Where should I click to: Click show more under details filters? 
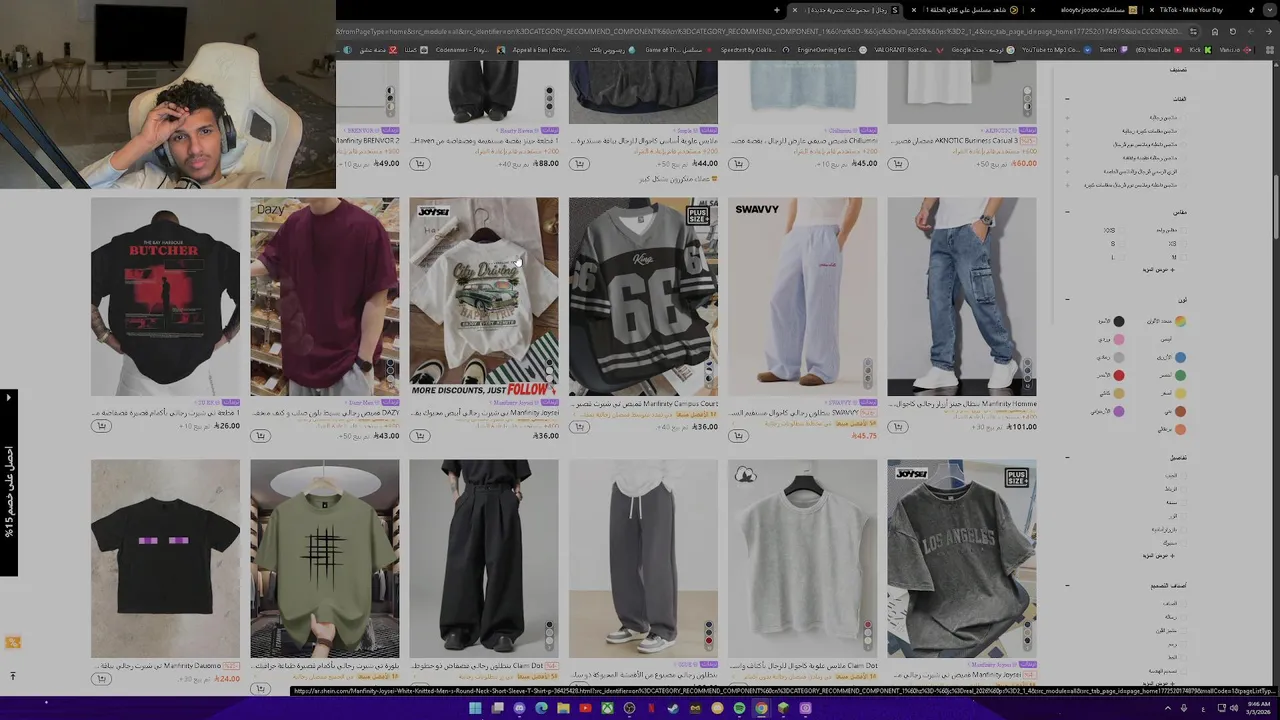1159,556
